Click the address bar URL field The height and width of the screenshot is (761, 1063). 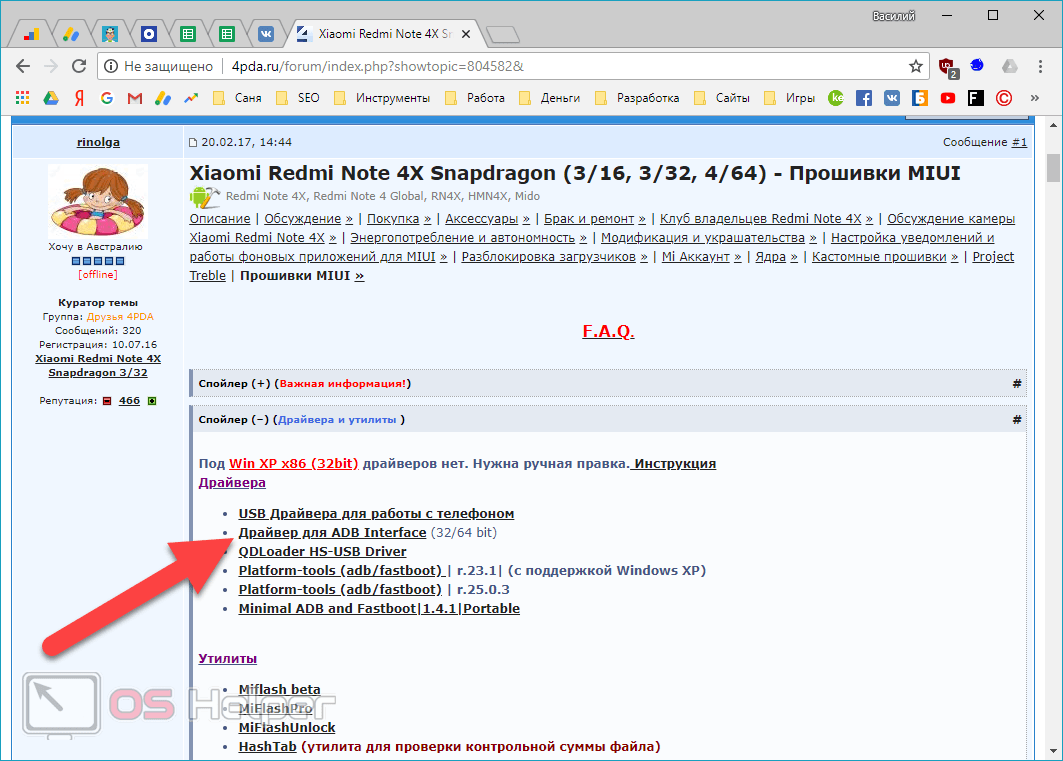click(500, 66)
